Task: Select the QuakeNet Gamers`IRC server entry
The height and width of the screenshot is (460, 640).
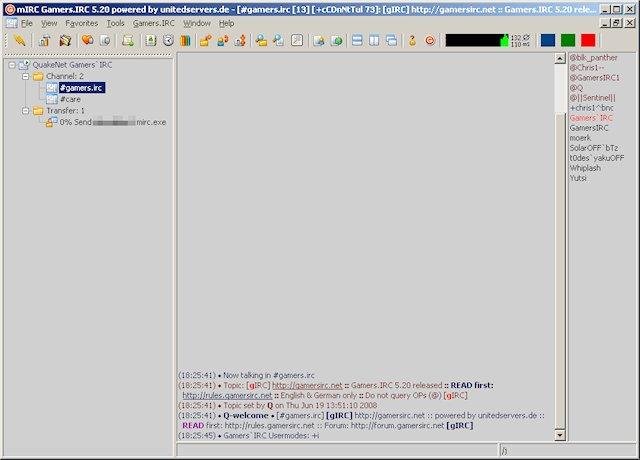Action: [72, 64]
